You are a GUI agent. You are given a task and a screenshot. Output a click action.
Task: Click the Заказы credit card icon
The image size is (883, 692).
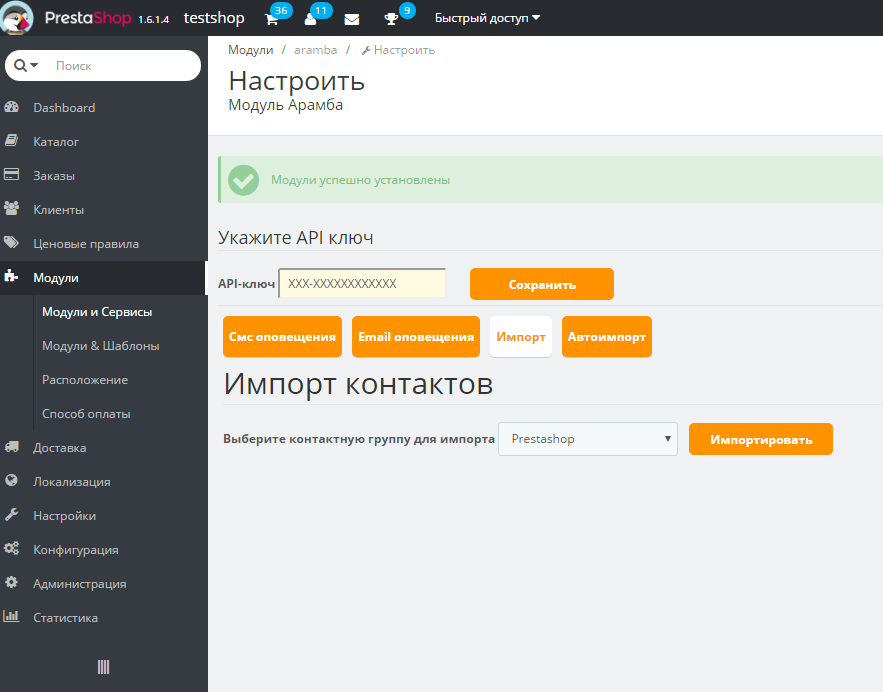[x=11, y=175]
